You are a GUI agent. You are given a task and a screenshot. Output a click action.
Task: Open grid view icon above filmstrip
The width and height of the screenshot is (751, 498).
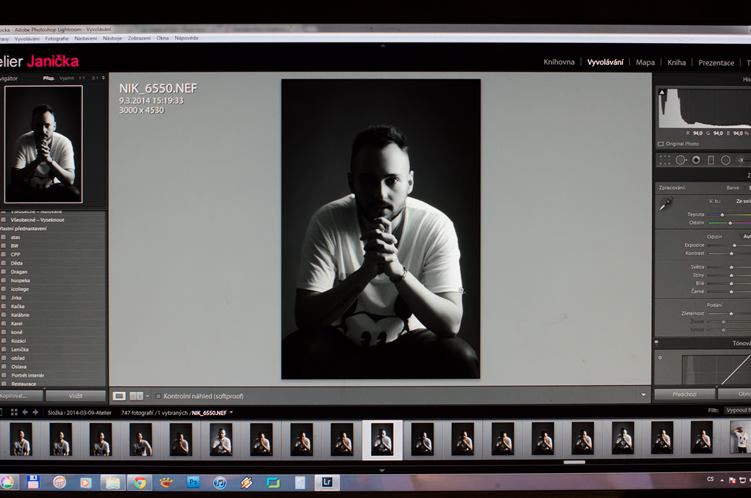pyautogui.click(x=14, y=412)
